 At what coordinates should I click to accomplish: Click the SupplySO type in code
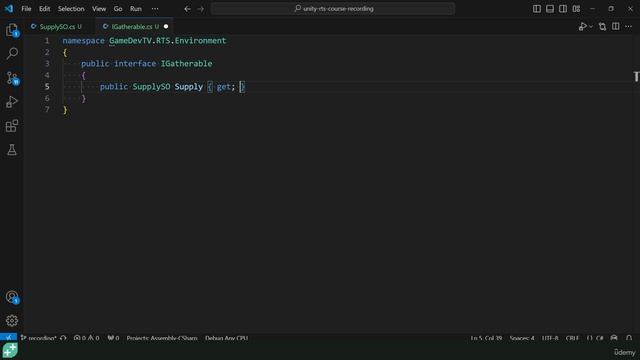point(151,87)
